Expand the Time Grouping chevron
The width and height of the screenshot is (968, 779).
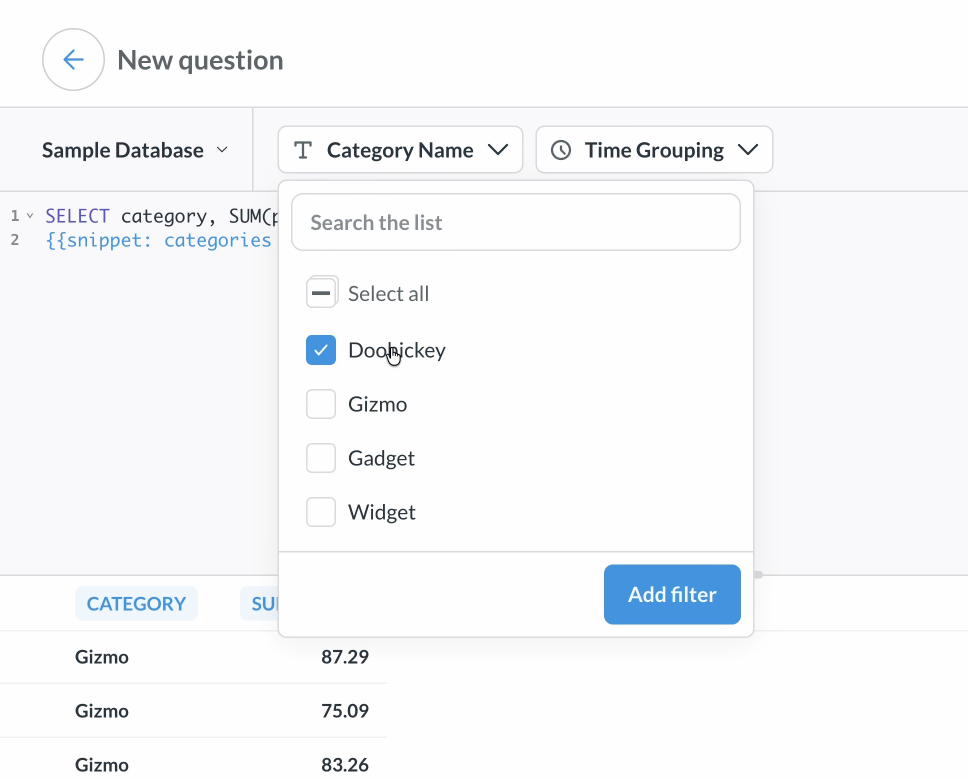[x=747, y=150]
